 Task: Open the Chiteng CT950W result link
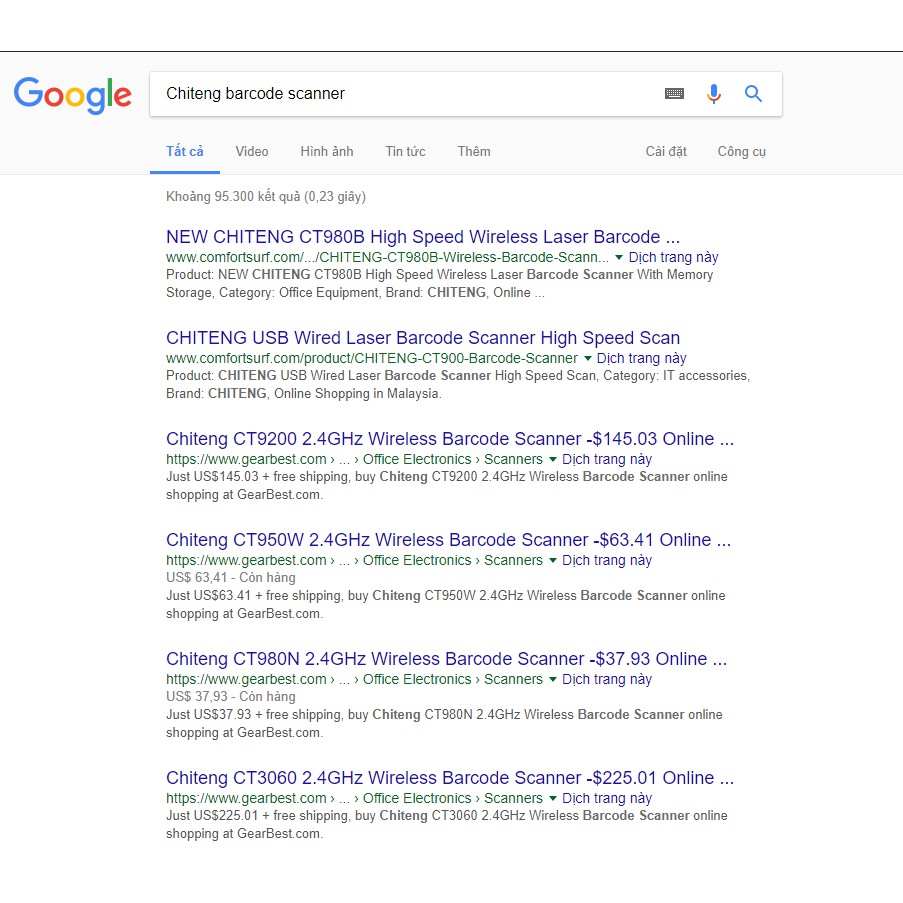click(x=448, y=540)
